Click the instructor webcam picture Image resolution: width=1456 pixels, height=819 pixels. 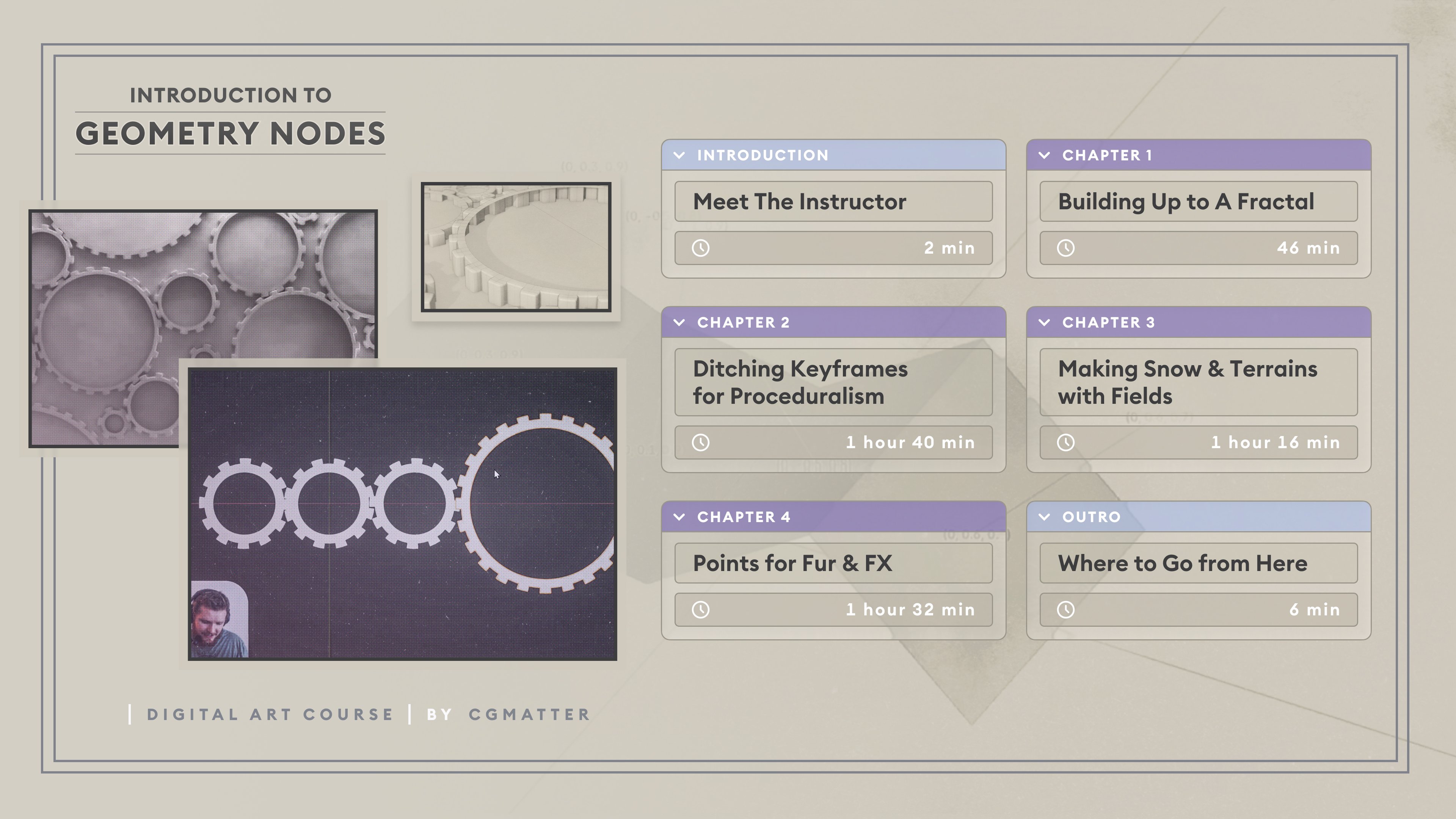(x=220, y=620)
